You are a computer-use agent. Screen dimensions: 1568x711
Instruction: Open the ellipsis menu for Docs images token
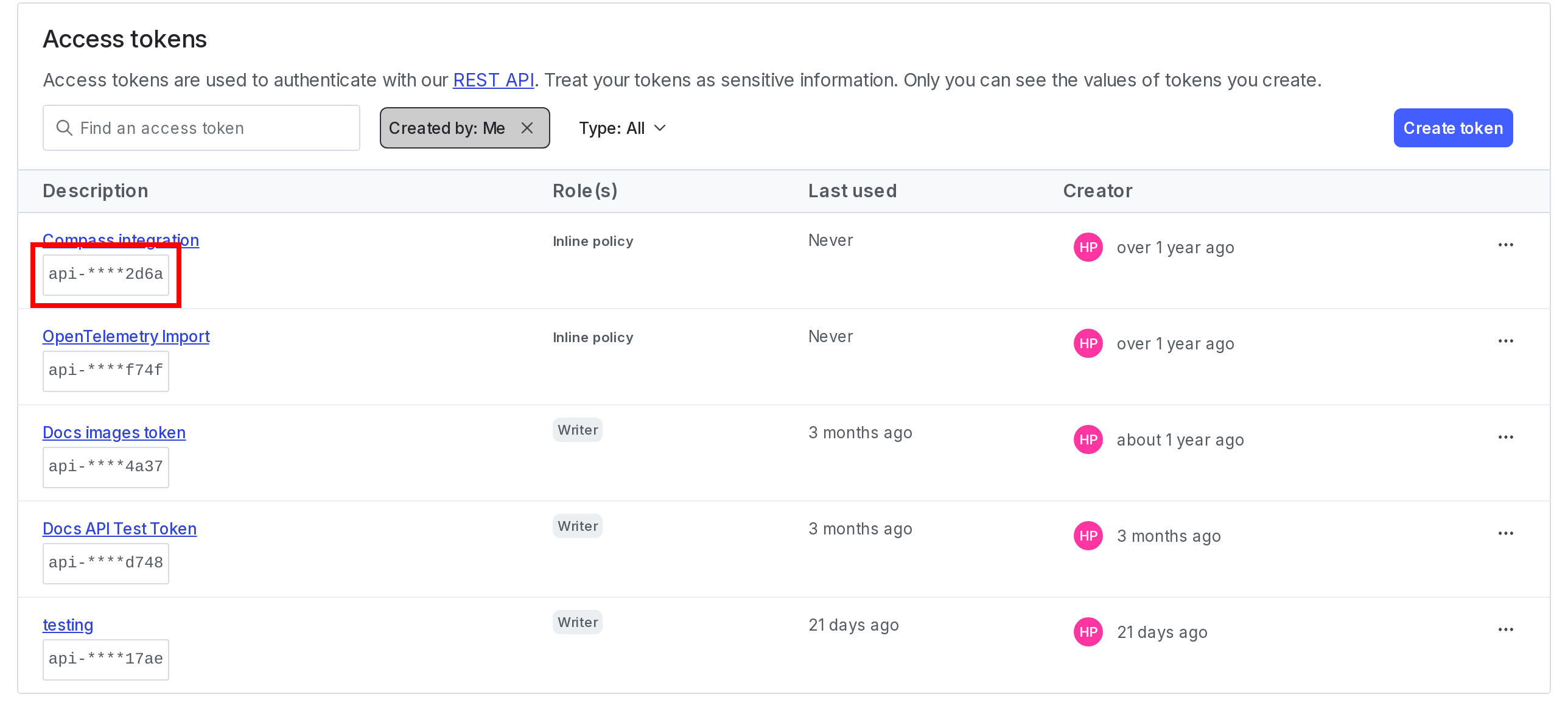coord(1506,436)
